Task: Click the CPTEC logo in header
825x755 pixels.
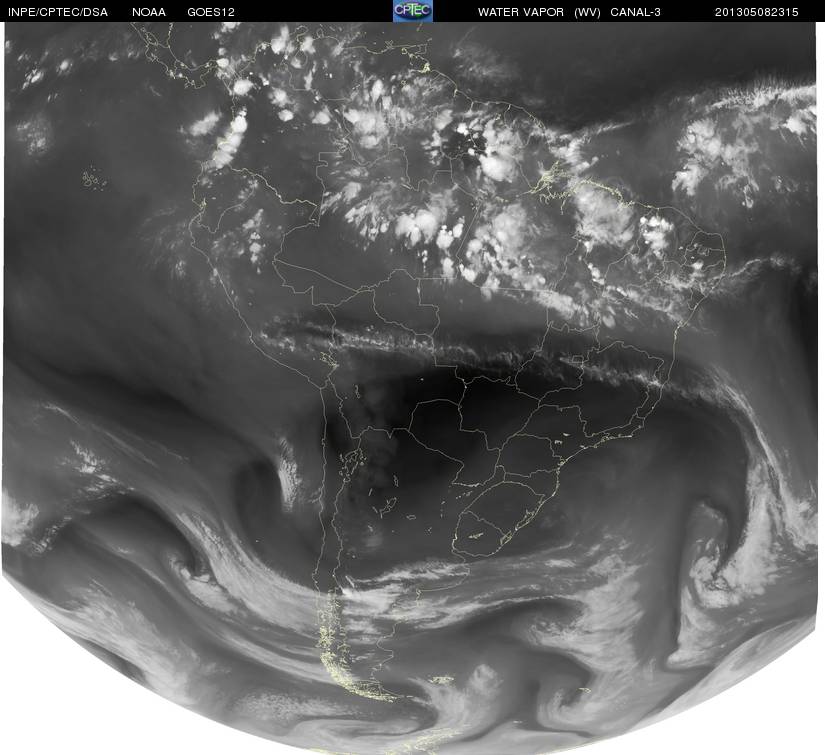Action: point(413,11)
